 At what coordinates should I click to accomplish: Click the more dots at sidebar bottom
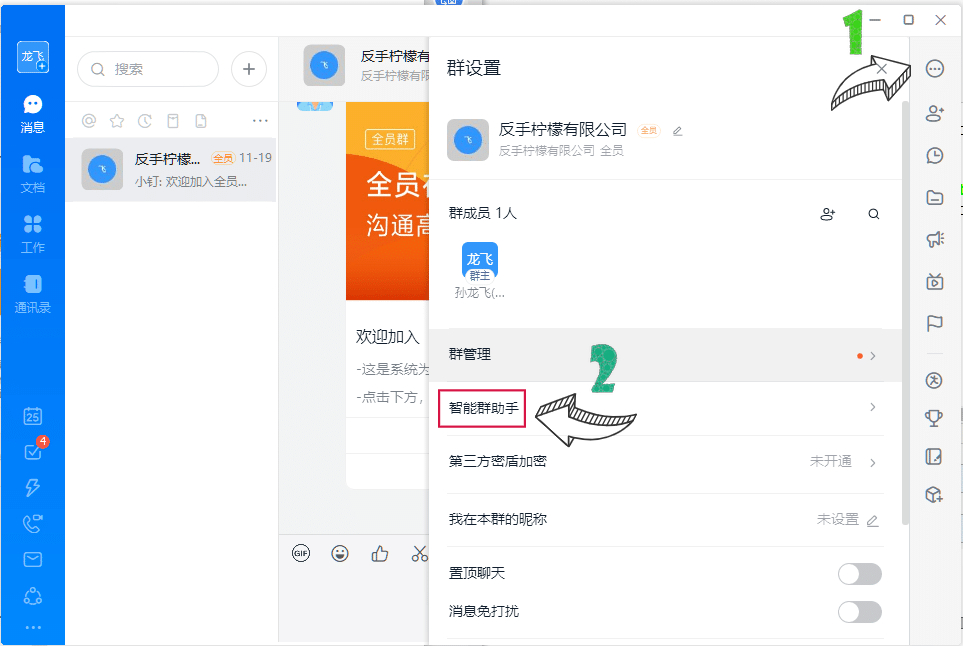tap(33, 628)
